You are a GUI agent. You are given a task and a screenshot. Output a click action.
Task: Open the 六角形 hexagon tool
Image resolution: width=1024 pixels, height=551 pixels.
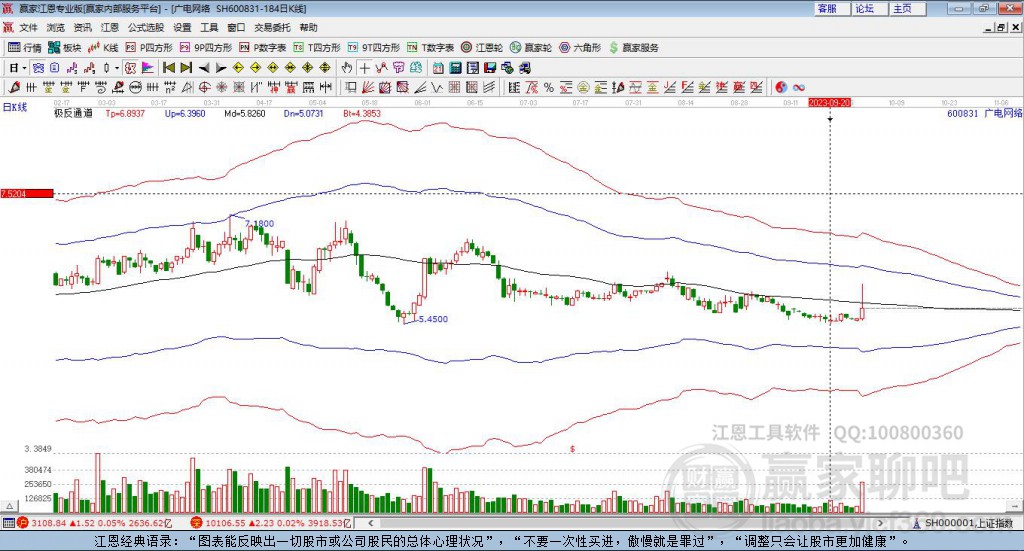coord(580,48)
